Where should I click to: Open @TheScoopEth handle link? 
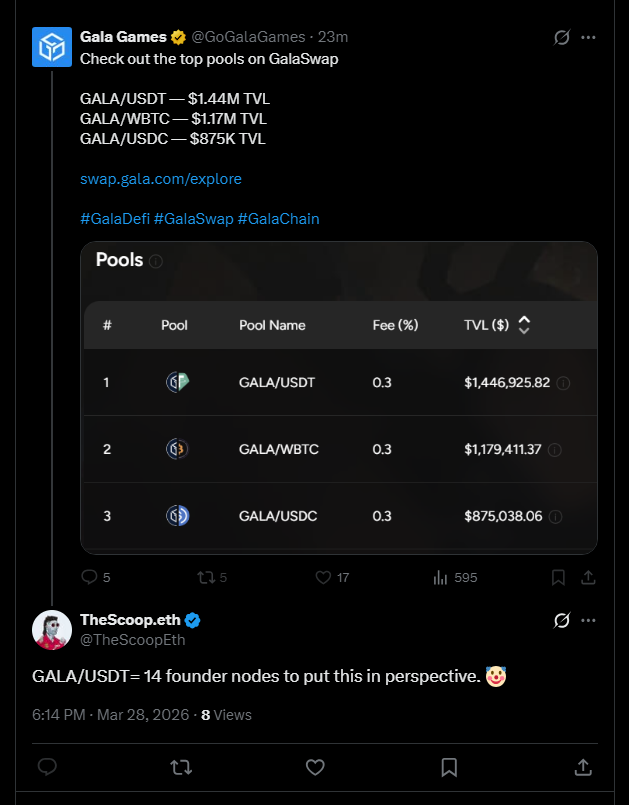pyautogui.click(x=132, y=640)
